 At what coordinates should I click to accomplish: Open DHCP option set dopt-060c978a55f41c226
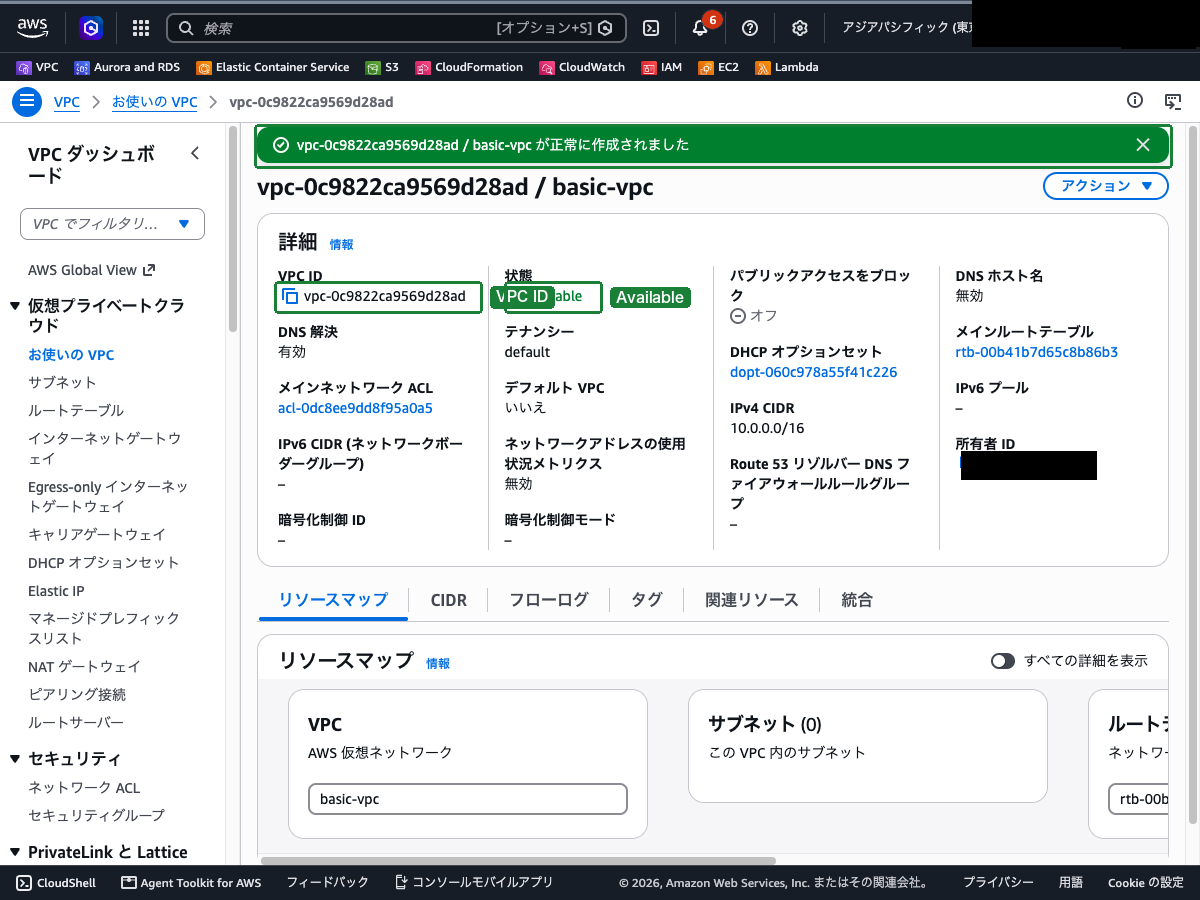[814, 372]
